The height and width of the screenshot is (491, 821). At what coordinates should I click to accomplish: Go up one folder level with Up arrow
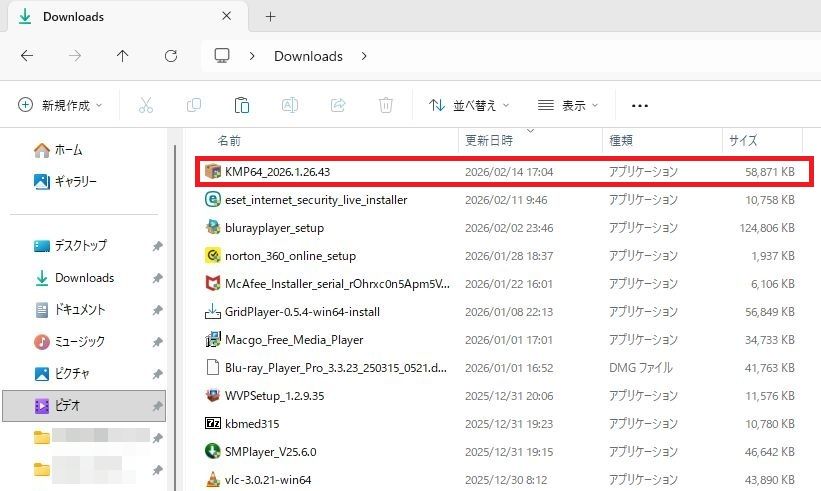(x=123, y=56)
